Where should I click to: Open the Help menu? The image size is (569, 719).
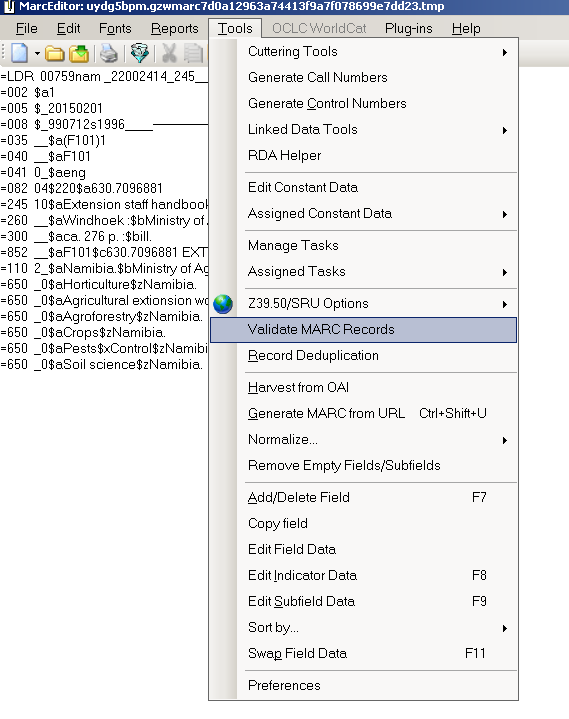pos(466,28)
